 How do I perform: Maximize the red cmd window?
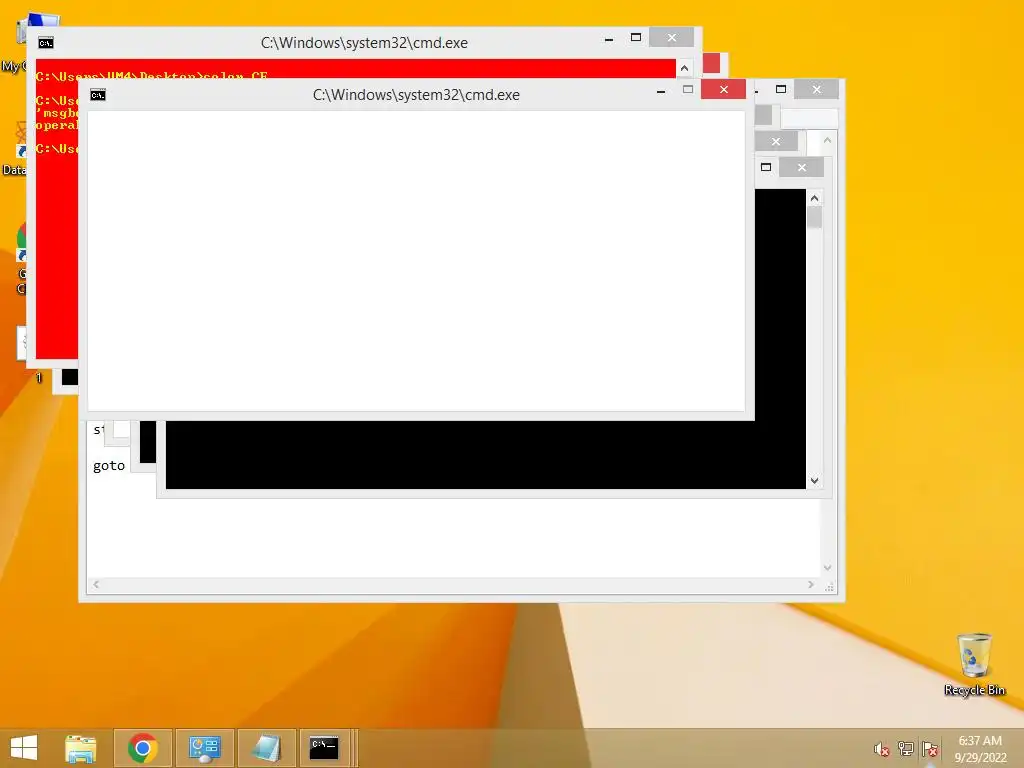pyautogui.click(x=635, y=38)
